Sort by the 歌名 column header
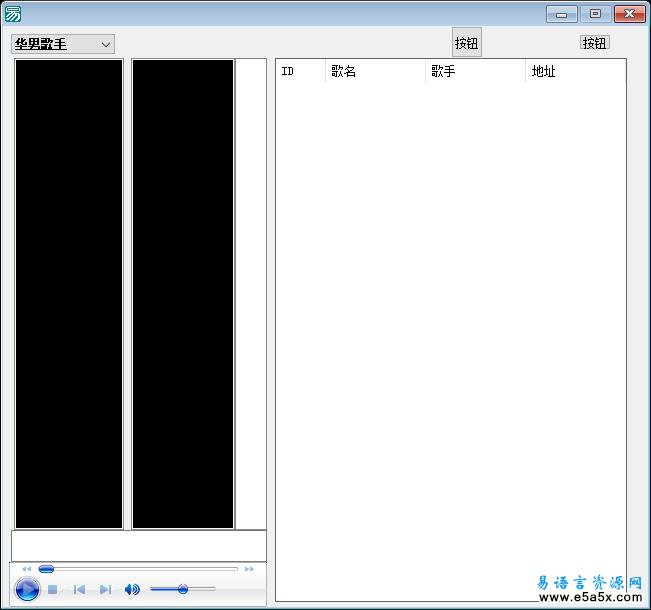The image size is (651, 610). click(x=375, y=71)
